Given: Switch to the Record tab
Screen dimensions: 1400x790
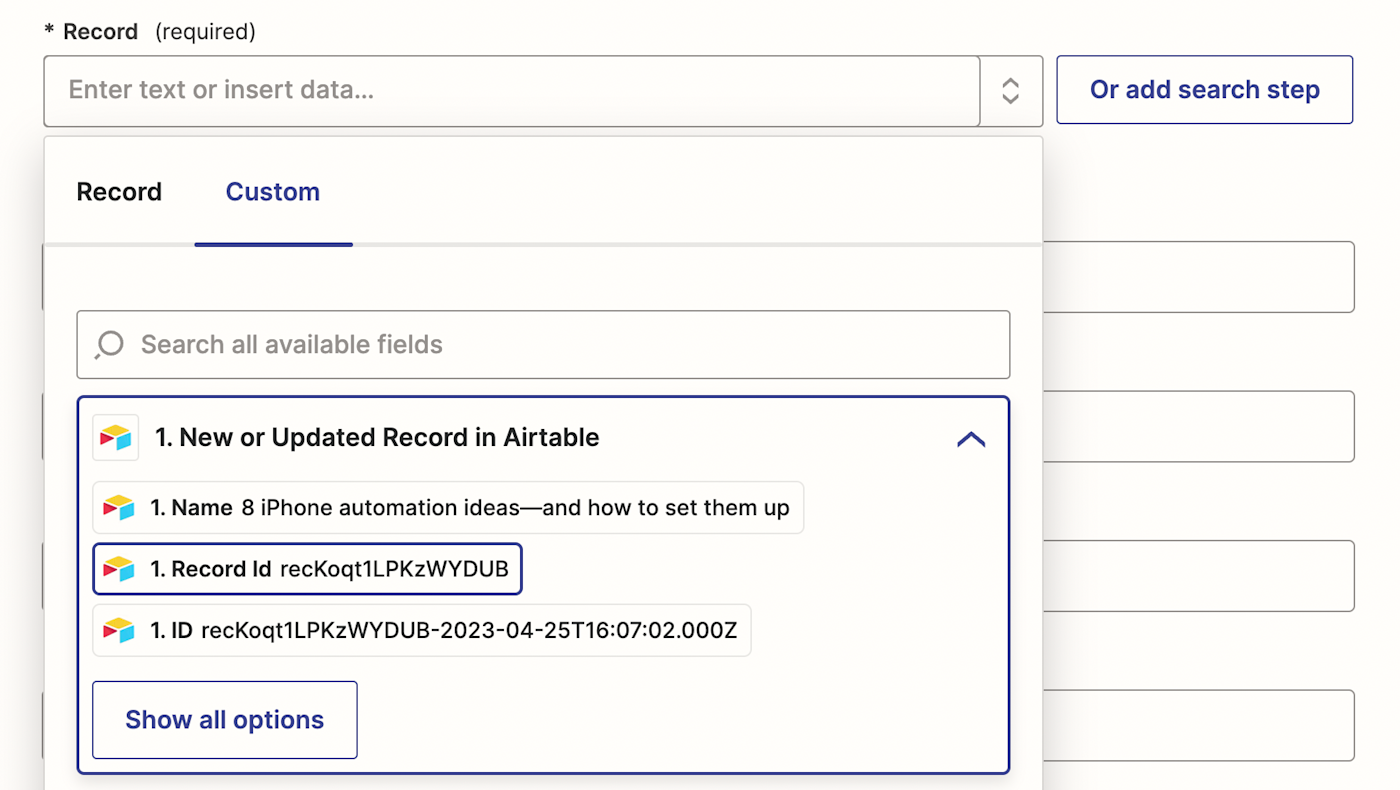Looking at the screenshot, I should click(119, 192).
